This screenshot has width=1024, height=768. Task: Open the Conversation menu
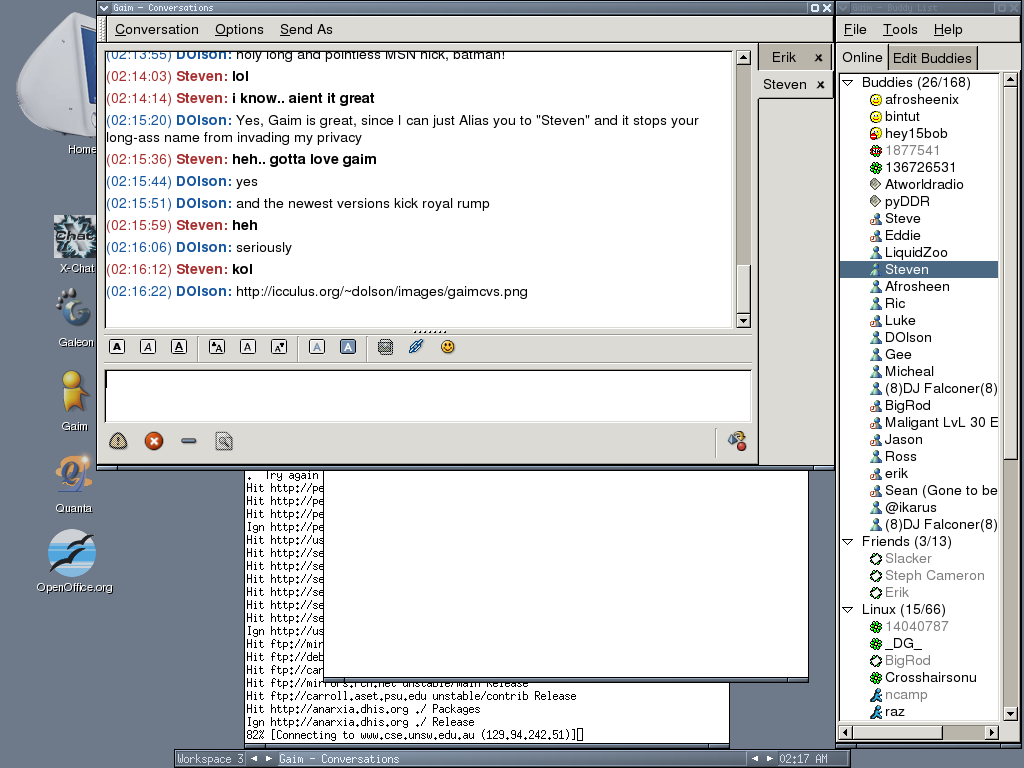[157, 29]
